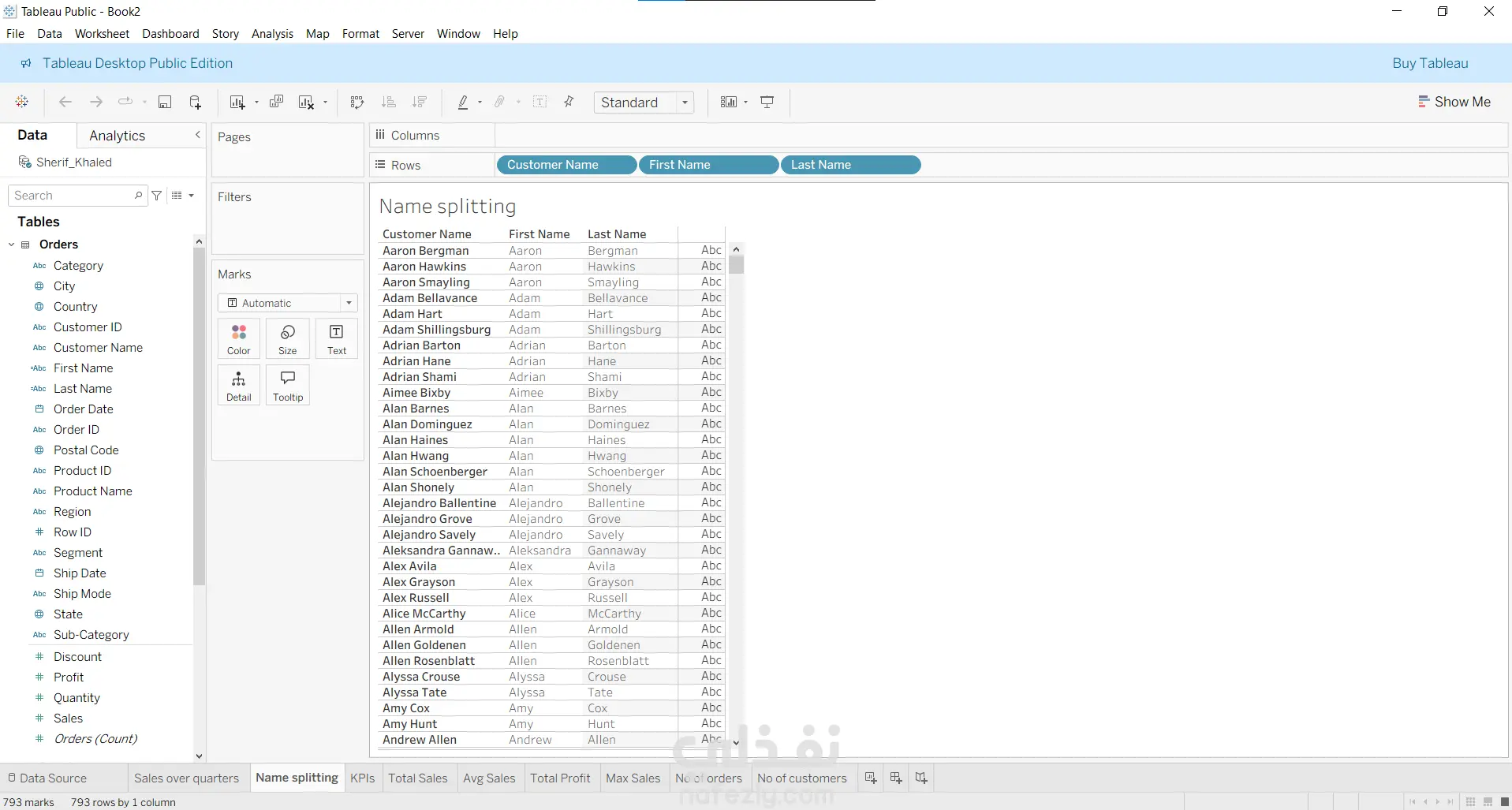
Task: Click the Undo back arrow
Action: click(65, 102)
